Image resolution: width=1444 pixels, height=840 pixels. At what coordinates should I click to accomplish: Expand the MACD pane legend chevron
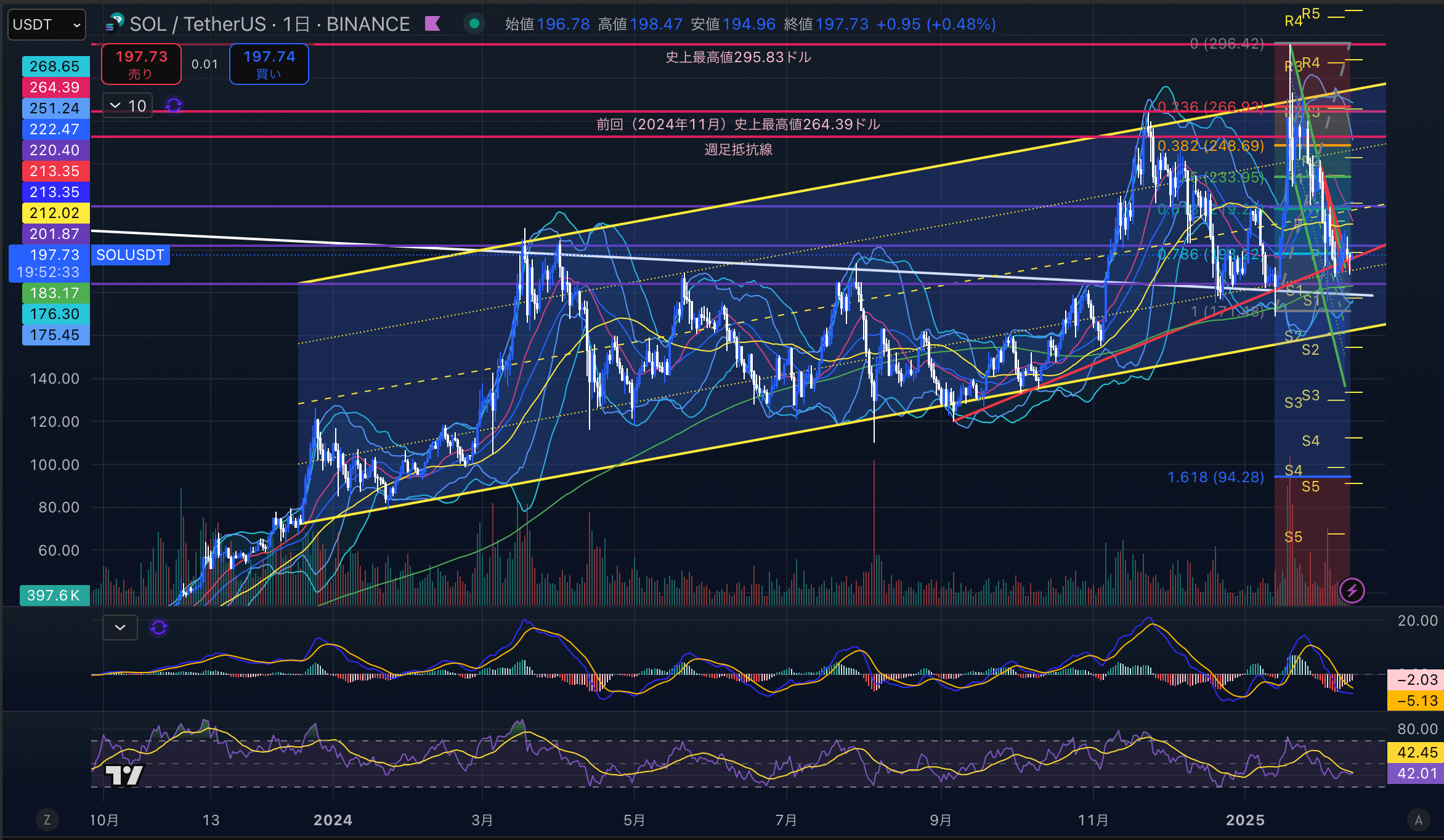click(x=120, y=628)
